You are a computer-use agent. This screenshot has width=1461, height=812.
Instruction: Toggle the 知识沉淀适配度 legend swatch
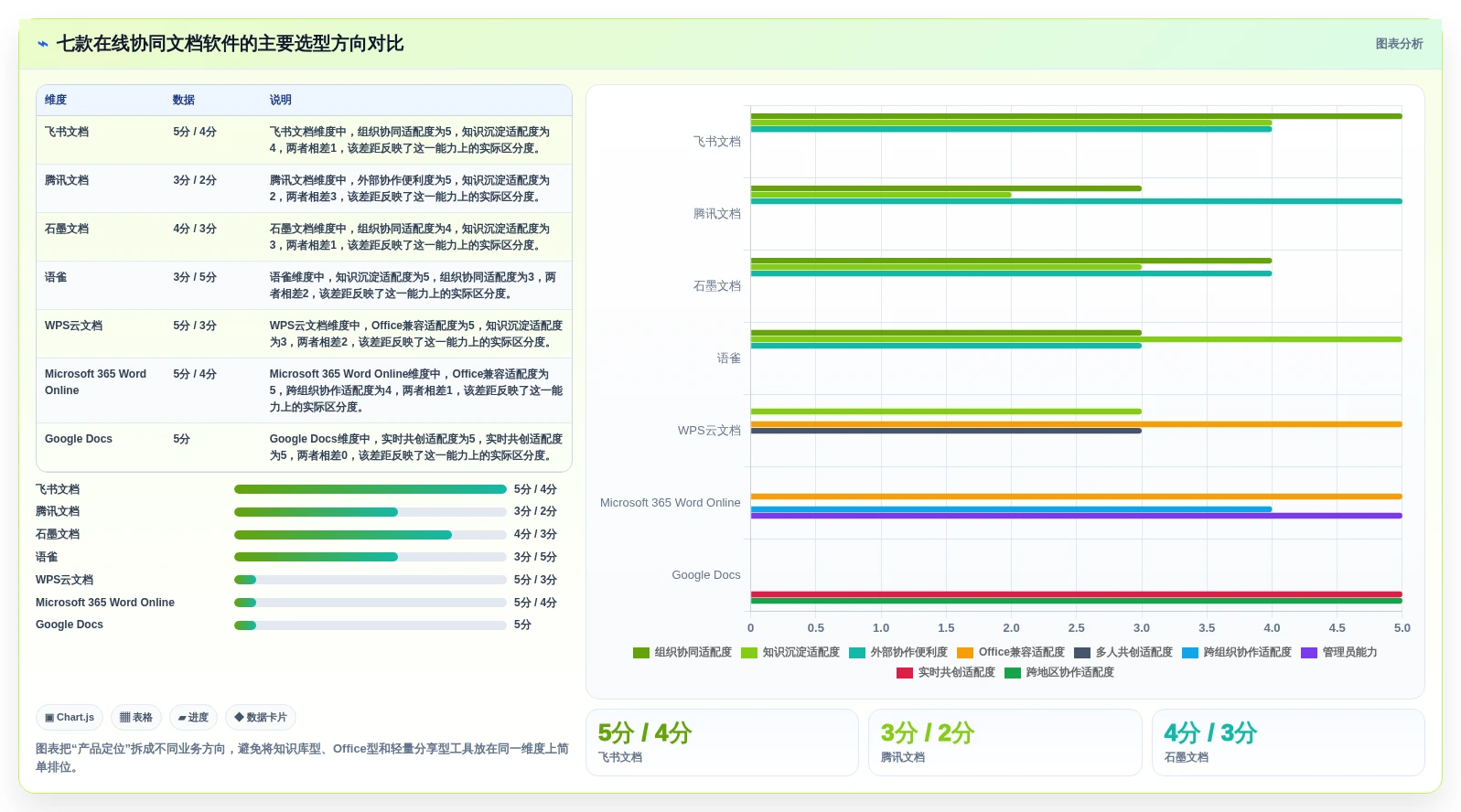[749, 653]
